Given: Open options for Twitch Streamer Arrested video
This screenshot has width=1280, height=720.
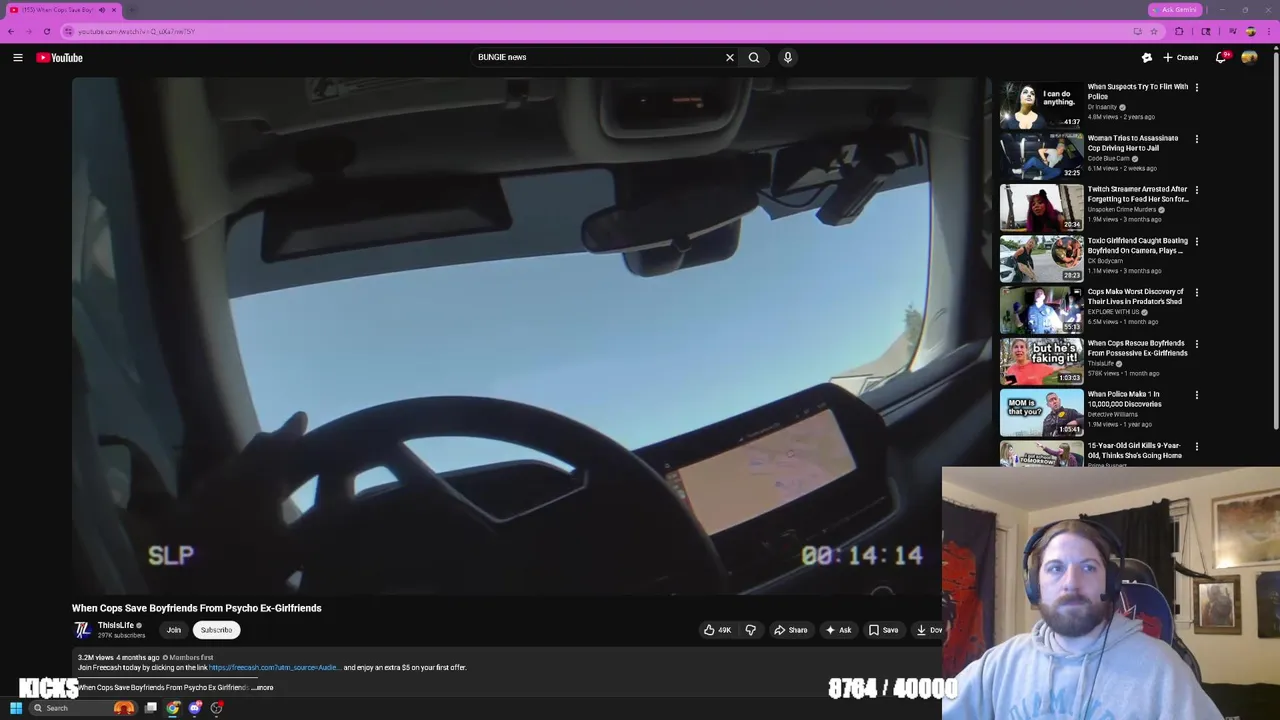Looking at the screenshot, I should tap(1196, 190).
